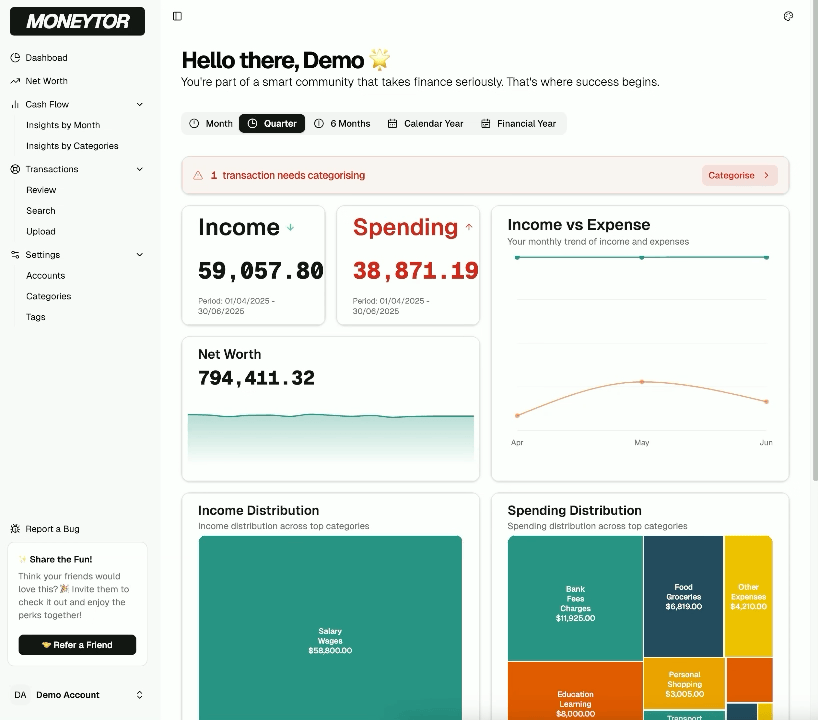
Task: Click the Refer a Friend button
Action: pyautogui.click(x=77, y=645)
